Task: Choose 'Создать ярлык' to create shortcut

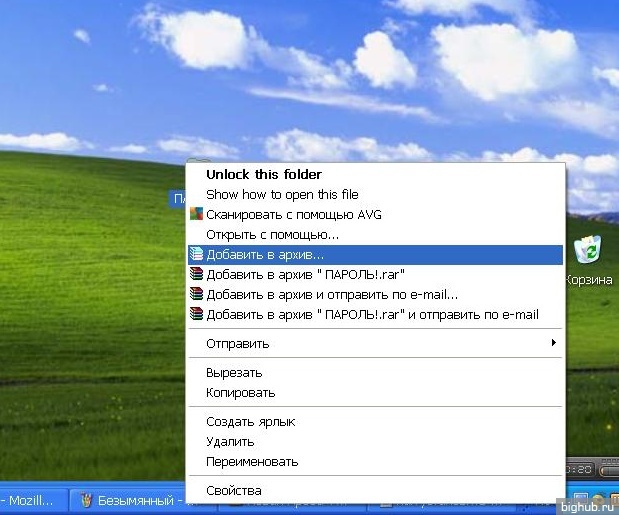Action: point(250,422)
